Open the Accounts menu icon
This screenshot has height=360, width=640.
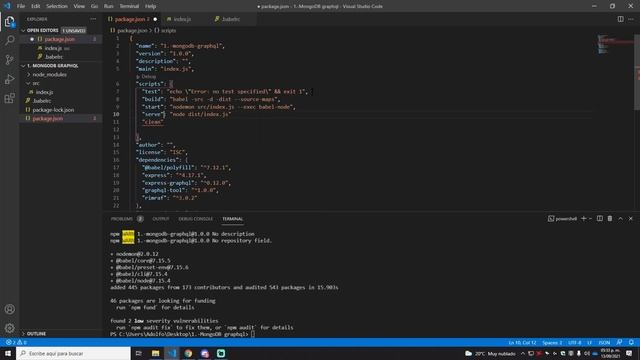pyautogui.click(x=9, y=309)
